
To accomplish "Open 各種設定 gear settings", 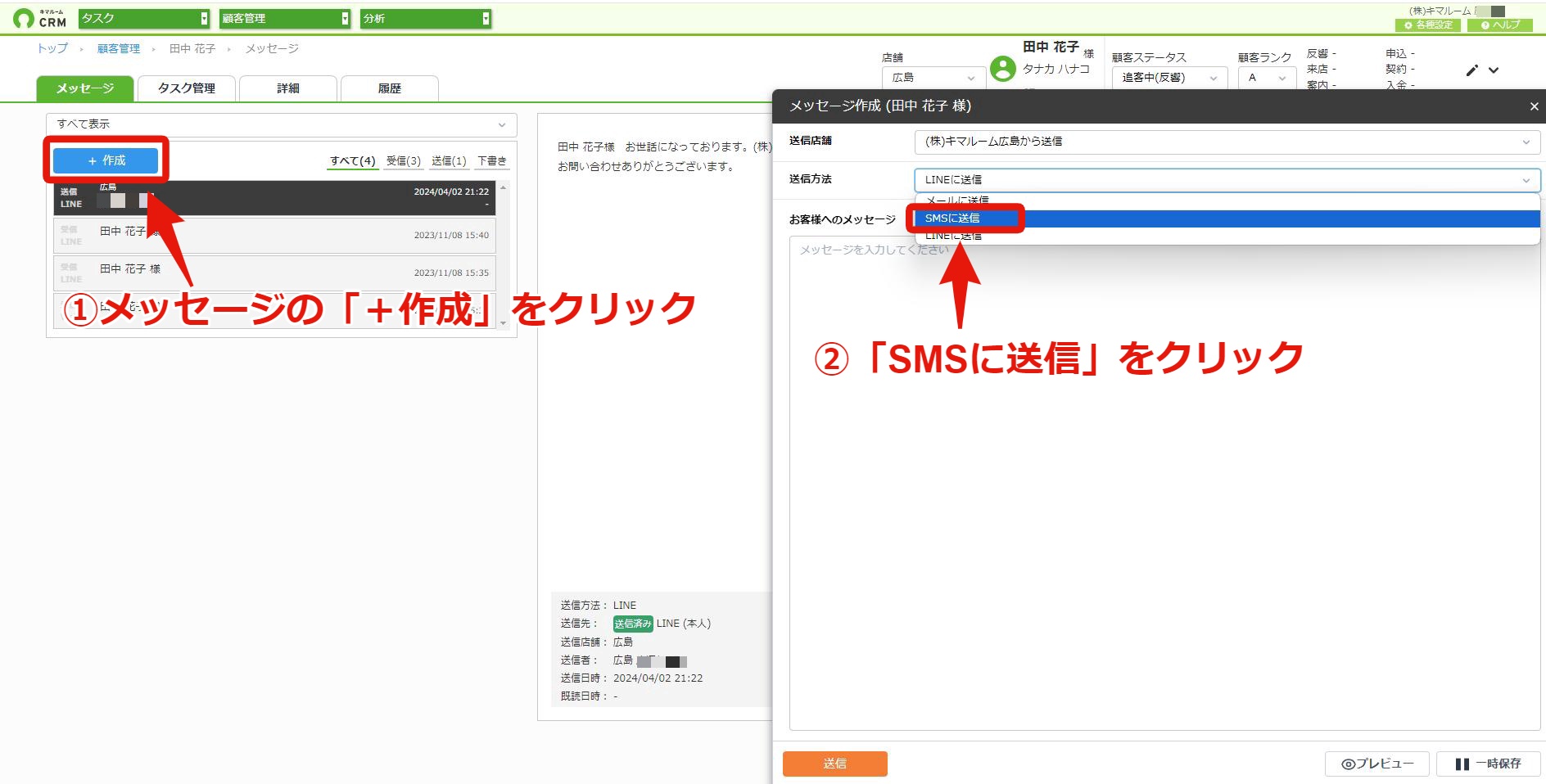I will coord(1428,25).
